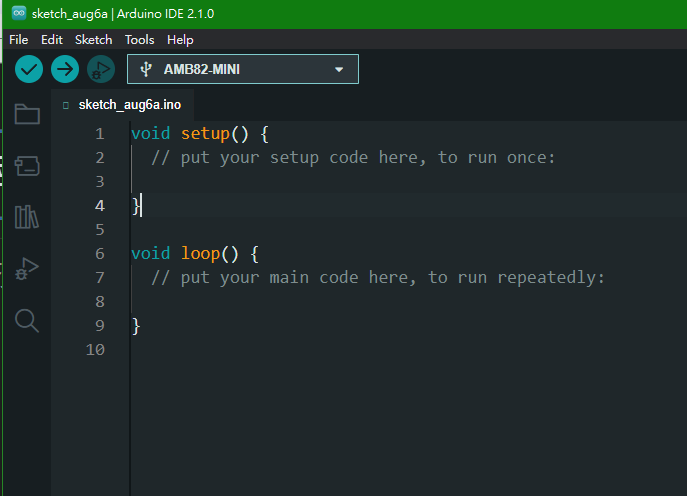
Task: Open the Search magnifier in sidebar
Action: [27, 320]
